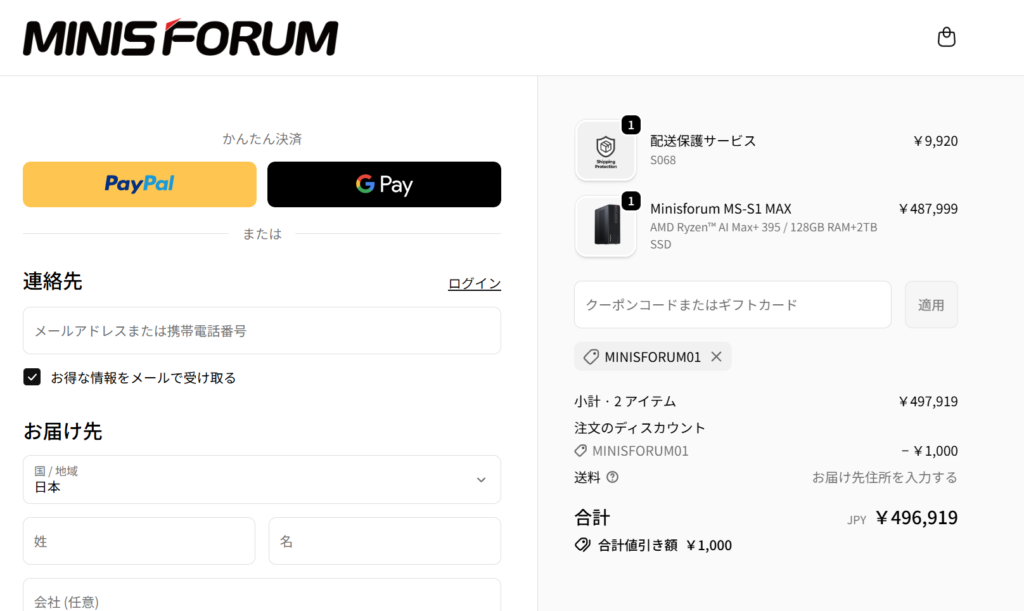1024x611 pixels.
Task: Click the ログイン link
Action: pyautogui.click(x=474, y=283)
